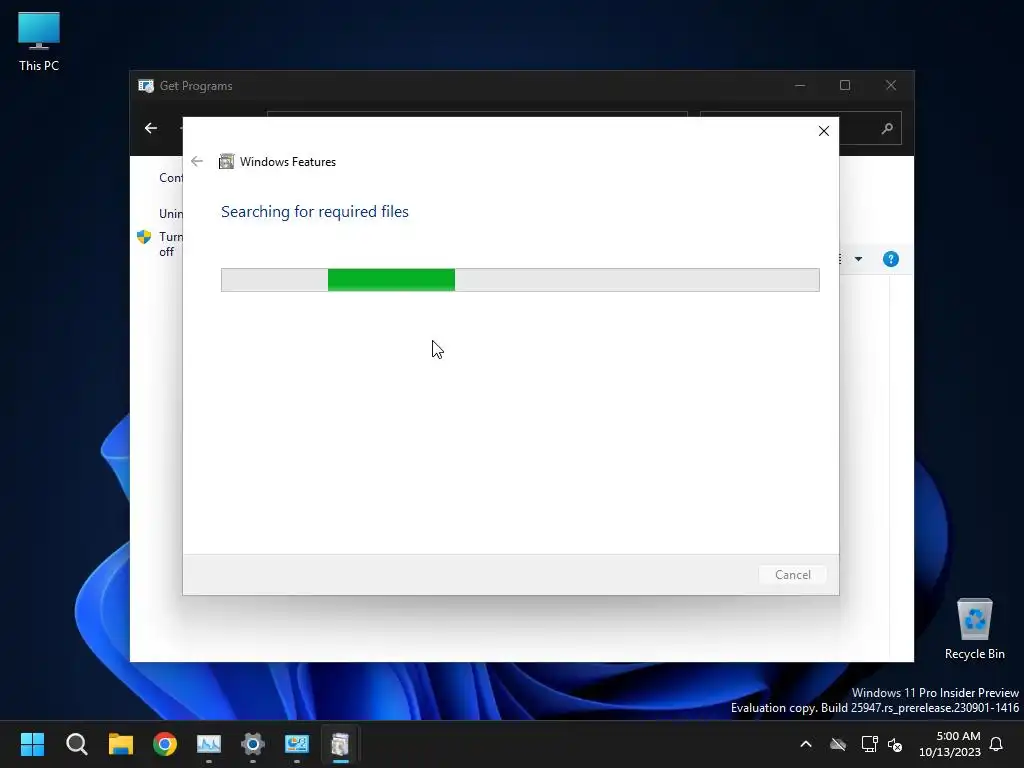Click the shield icon beside Turn features
This screenshot has width=1024, height=768.
pyautogui.click(x=144, y=236)
